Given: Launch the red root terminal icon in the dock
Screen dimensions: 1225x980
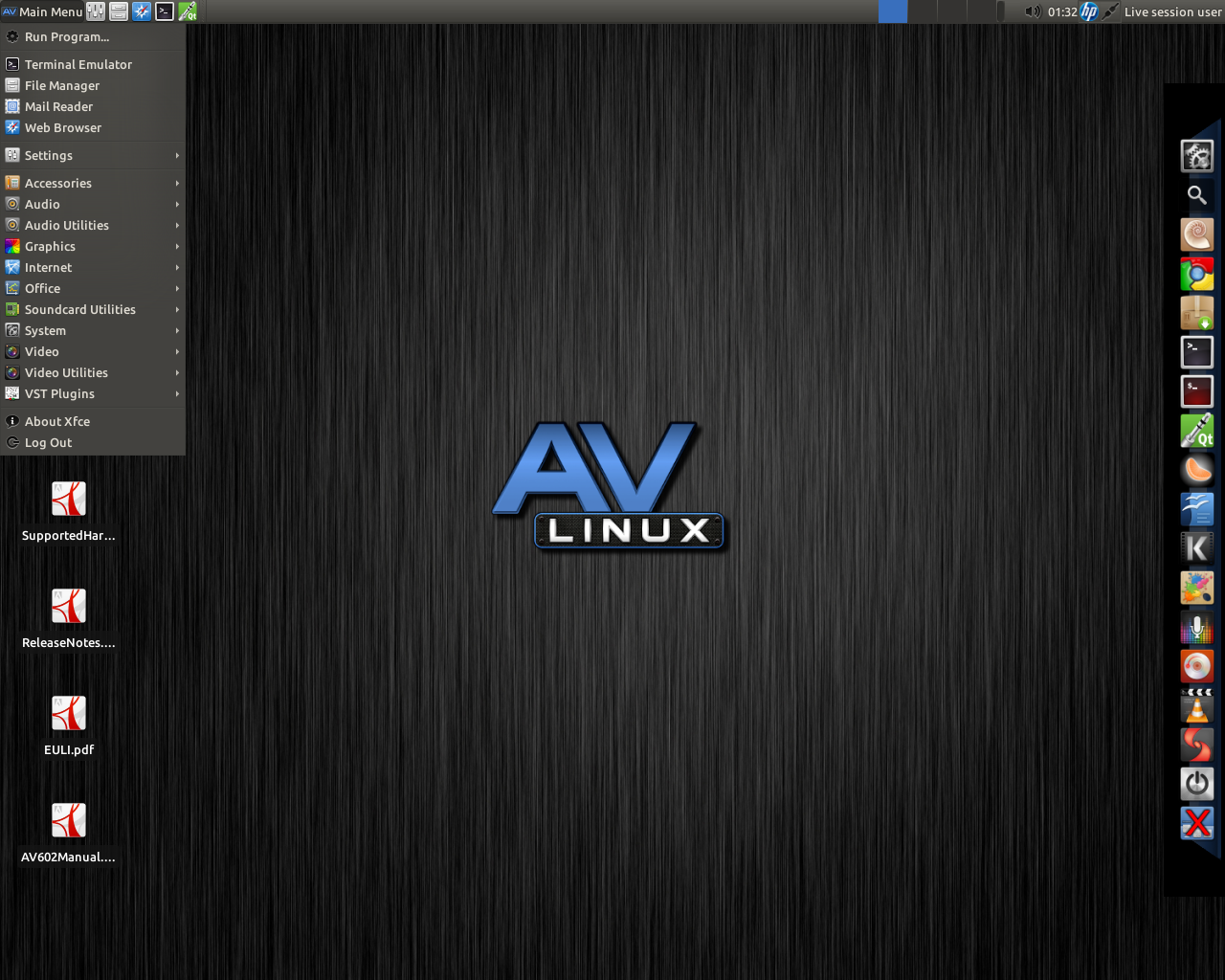Looking at the screenshot, I should 1197,391.
